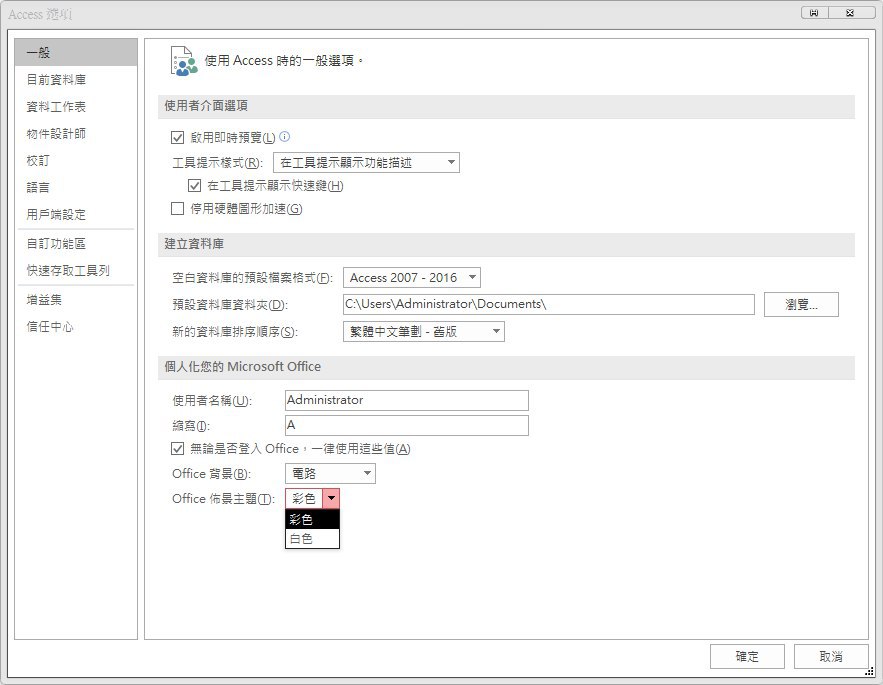Click the 使用者名稱 field containing Administrator

pyautogui.click(x=407, y=400)
